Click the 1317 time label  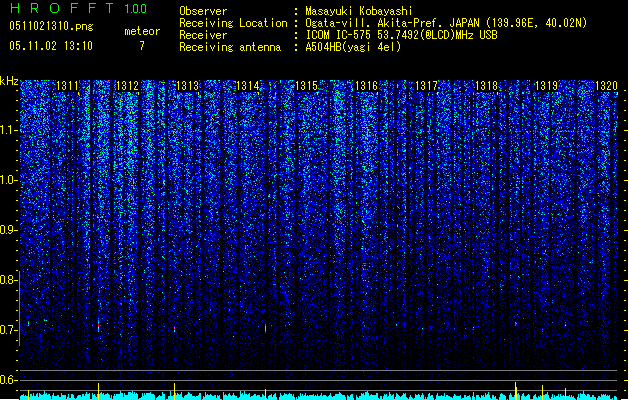pyautogui.click(x=426, y=86)
